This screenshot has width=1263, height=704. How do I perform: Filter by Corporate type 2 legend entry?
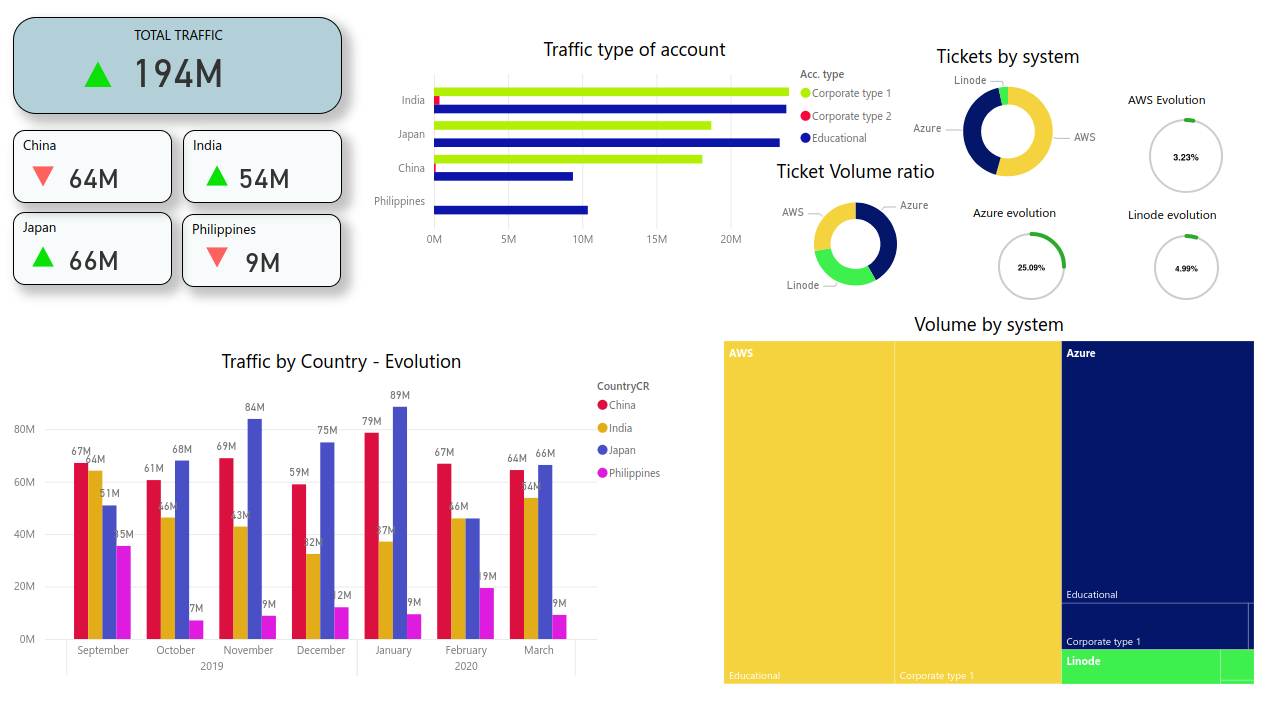(850, 116)
